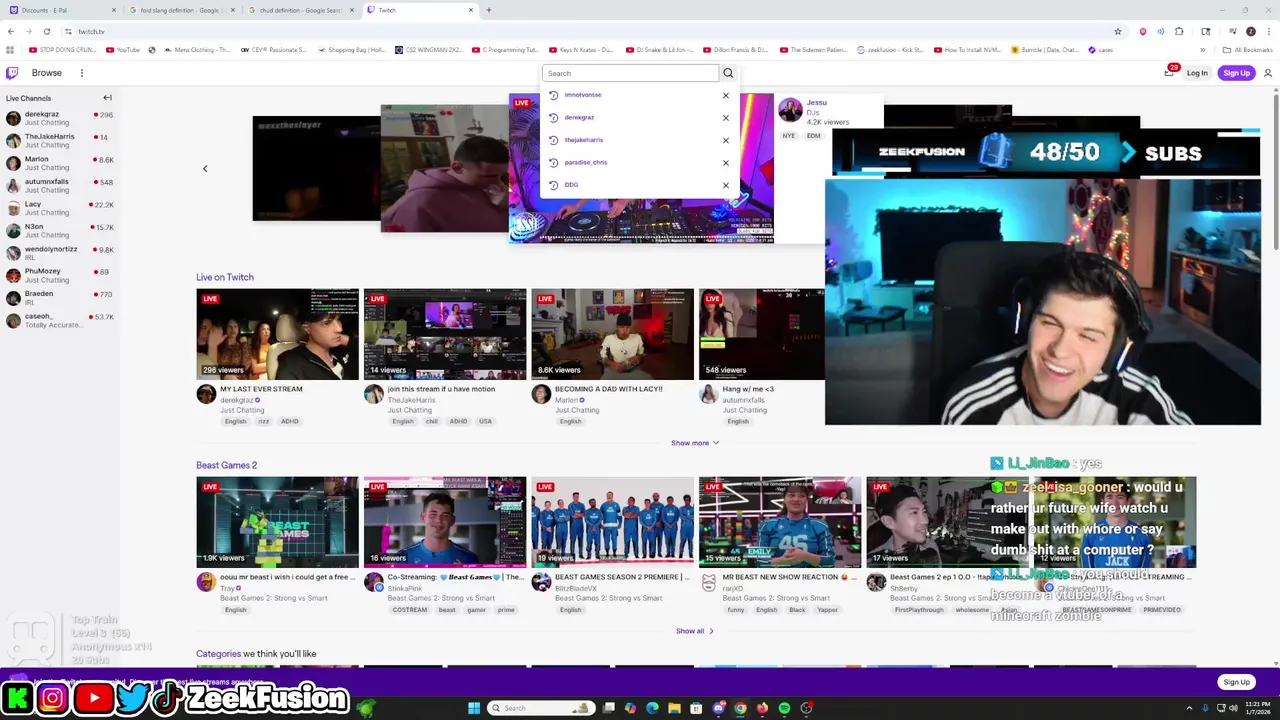The height and width of the screenshot is (720, 1280).
Task: Click the Beast Games 2 section heading
Action: coord(226,465)
